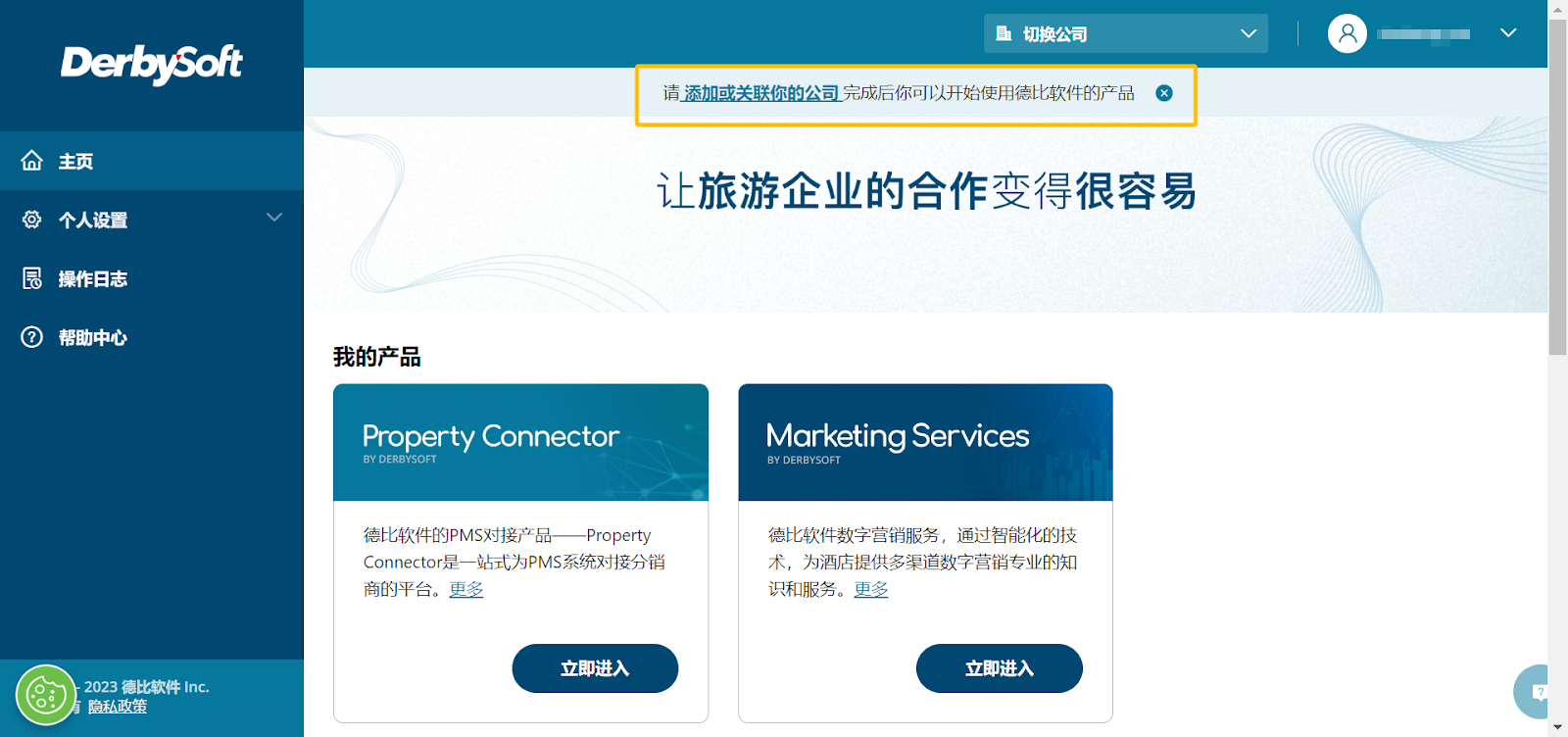Click 更多 link in Marketing Services card
The image size is (1568, 737).
click(x=871, y=589)
